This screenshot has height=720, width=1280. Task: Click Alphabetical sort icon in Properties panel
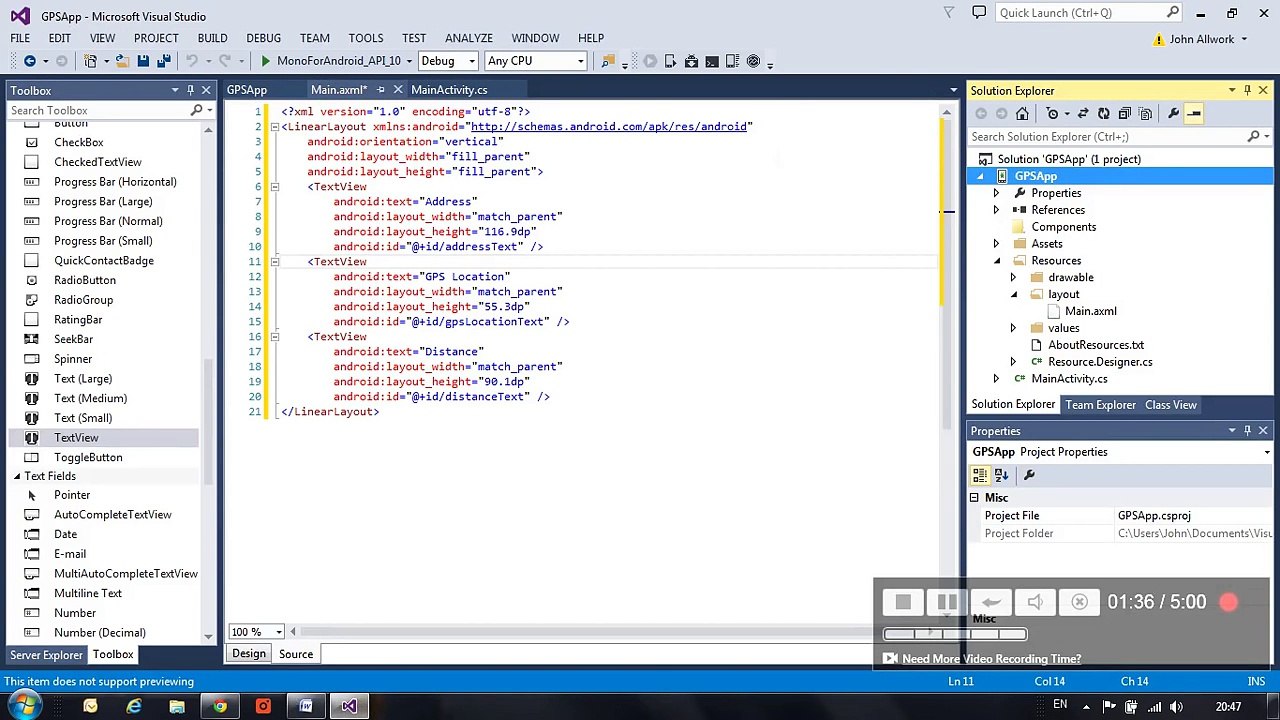1001,475
